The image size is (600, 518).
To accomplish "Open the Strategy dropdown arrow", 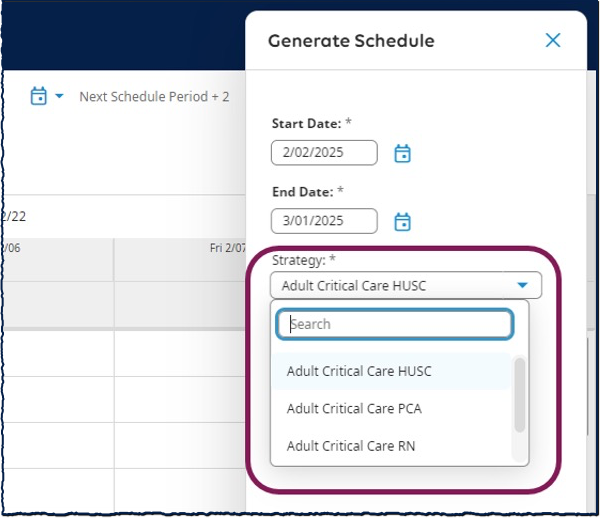I will pyautogui.click(x=522, y=285).
